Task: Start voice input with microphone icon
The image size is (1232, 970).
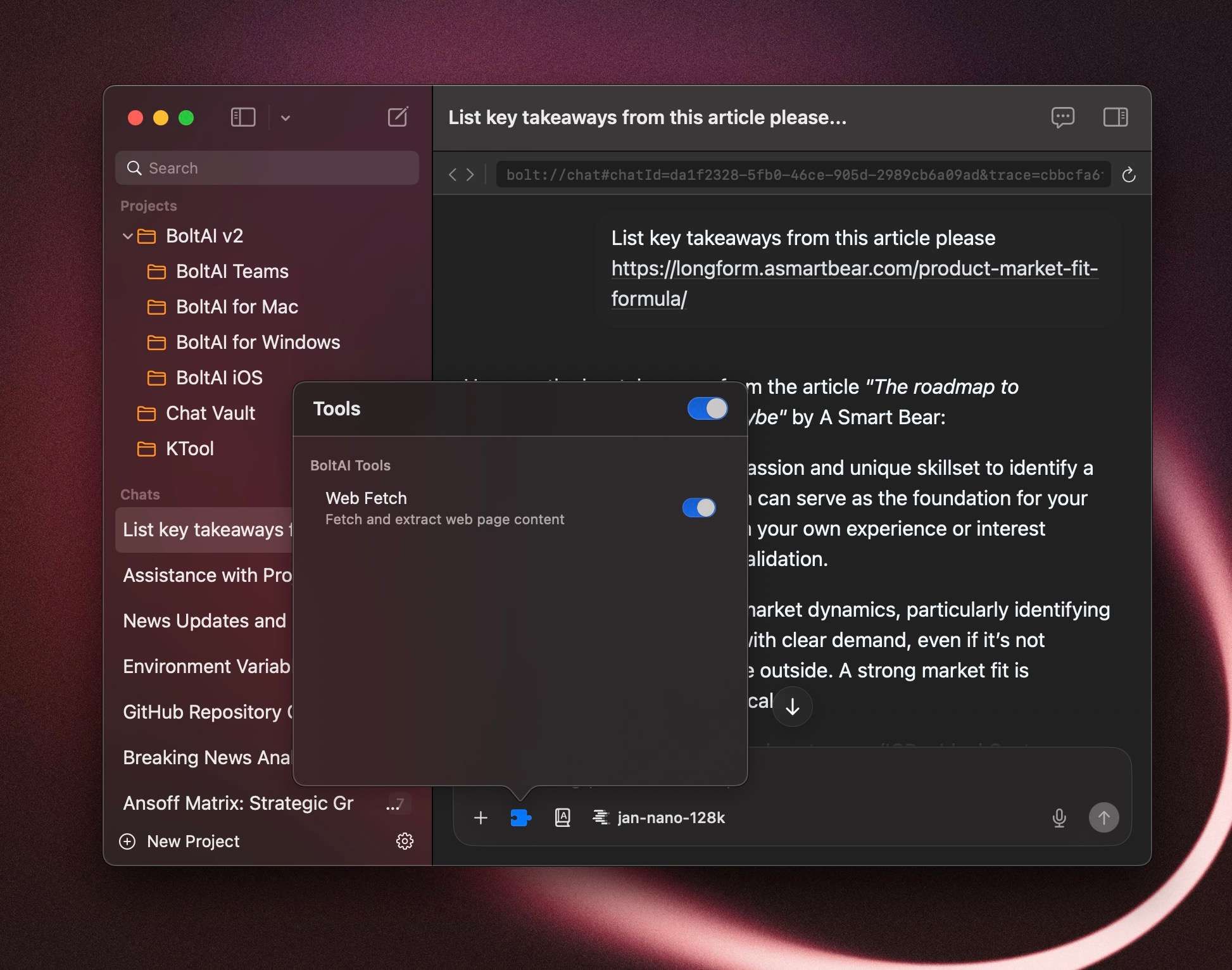Action: pyautogui.click(x=1059, y=818)
